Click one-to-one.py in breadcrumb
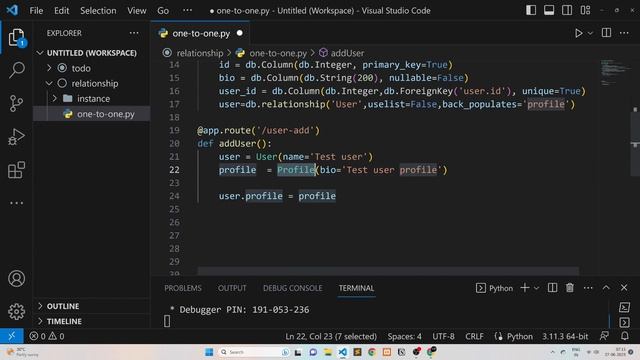The height and width of the screenshot is (360, 640). coord(278,53)
